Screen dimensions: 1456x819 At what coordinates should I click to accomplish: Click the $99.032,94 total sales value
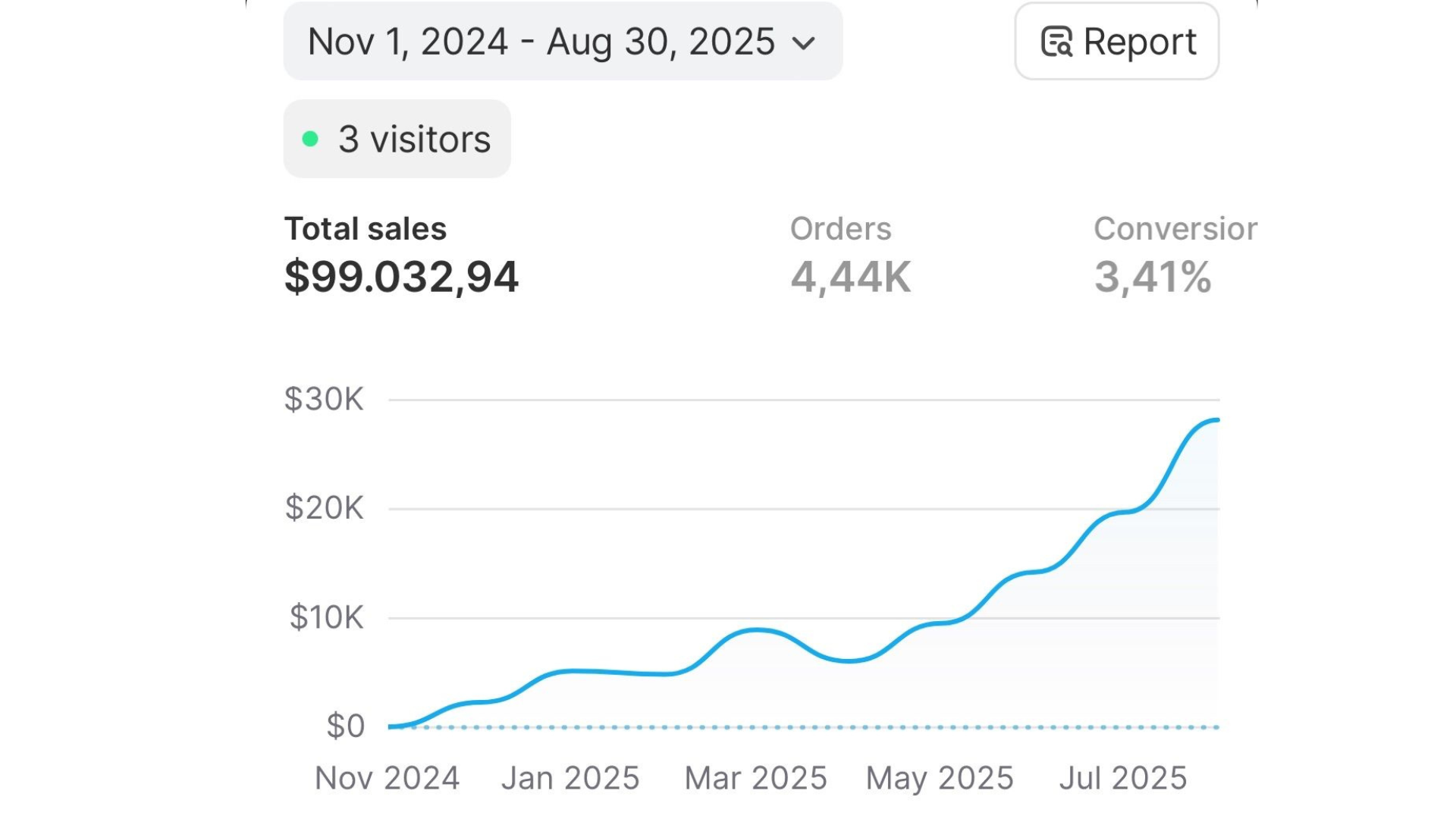tap(401, 277)
